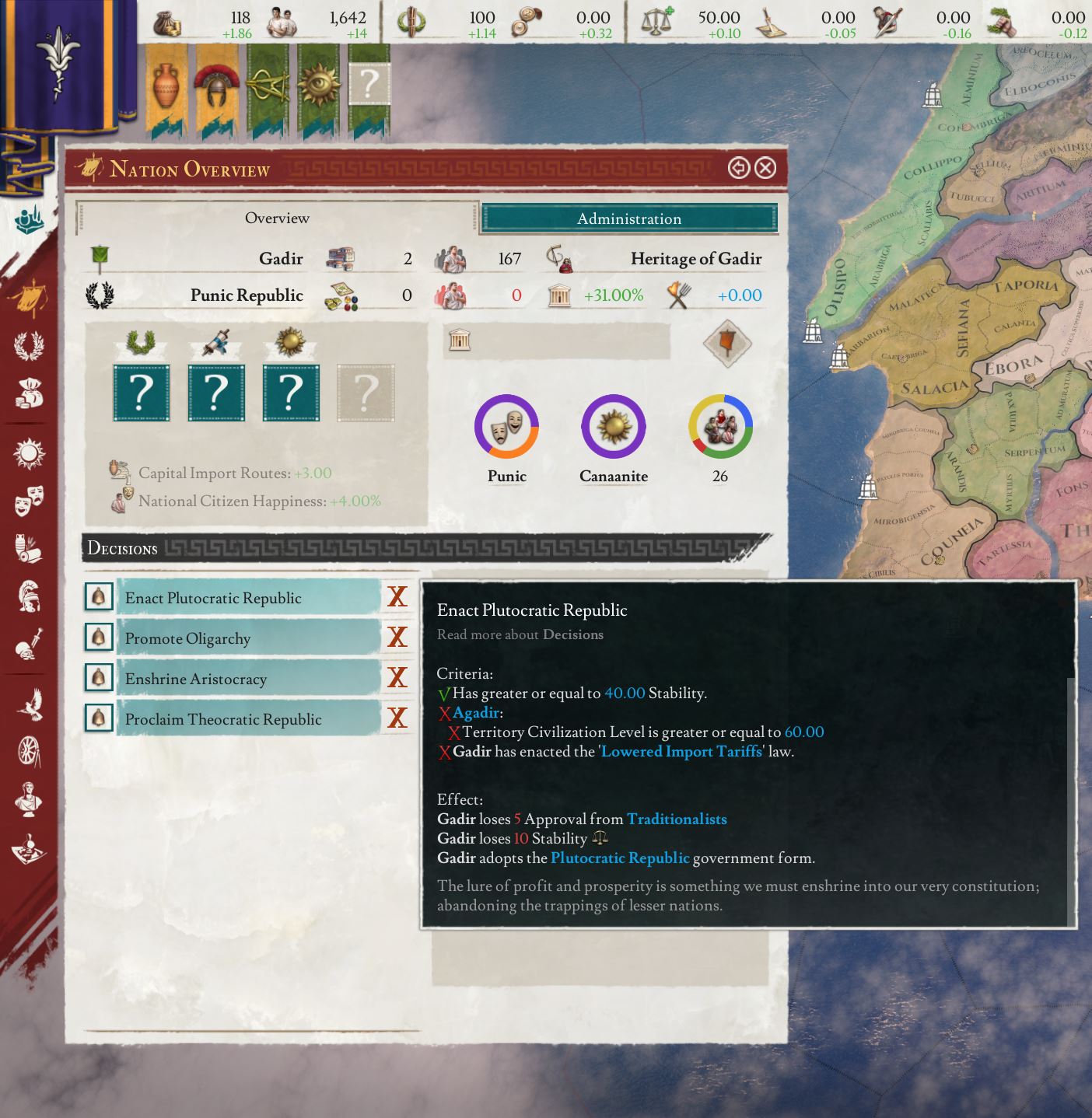Click the political influence laurel column icon
The image size is (1092, 1118).
(x=410, y=22)
